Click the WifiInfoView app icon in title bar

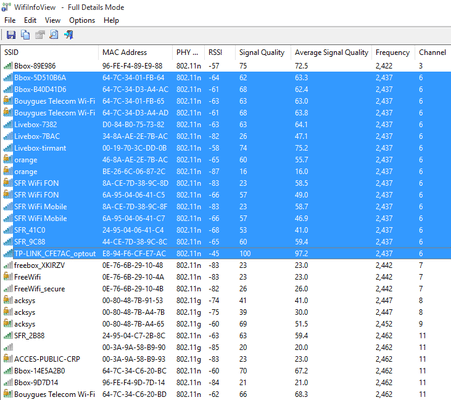(x=6, y=7)
